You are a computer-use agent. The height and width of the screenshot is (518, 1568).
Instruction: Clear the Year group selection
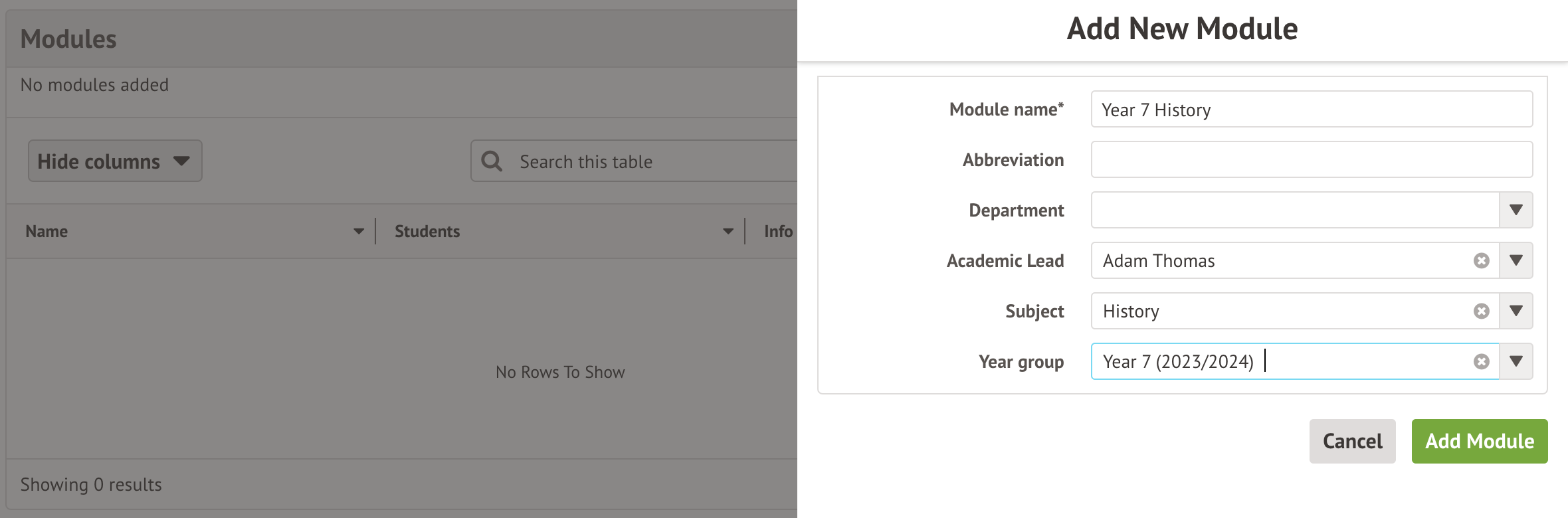click(1481, 361)
